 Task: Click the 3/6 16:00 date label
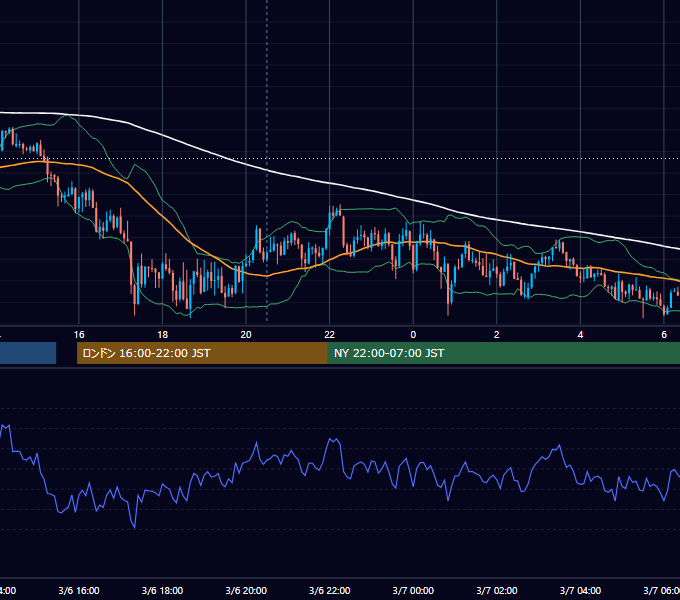[x=79, y=590]
